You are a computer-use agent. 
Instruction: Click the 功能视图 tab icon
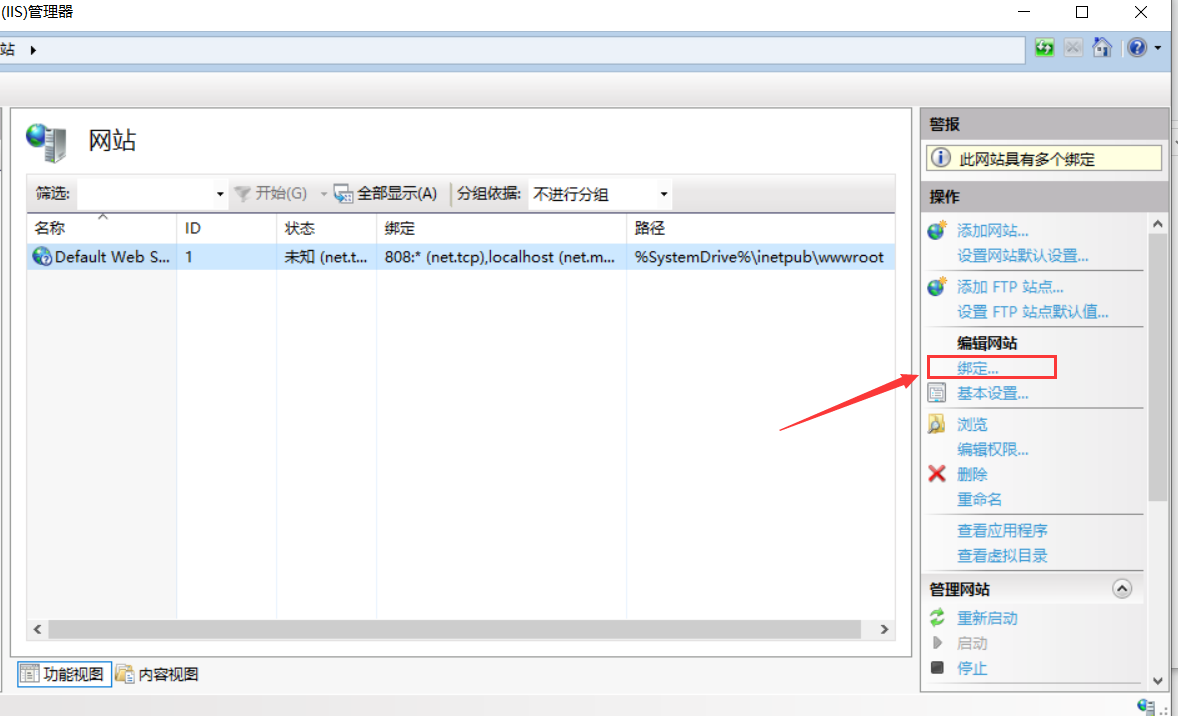click(30, 674)
